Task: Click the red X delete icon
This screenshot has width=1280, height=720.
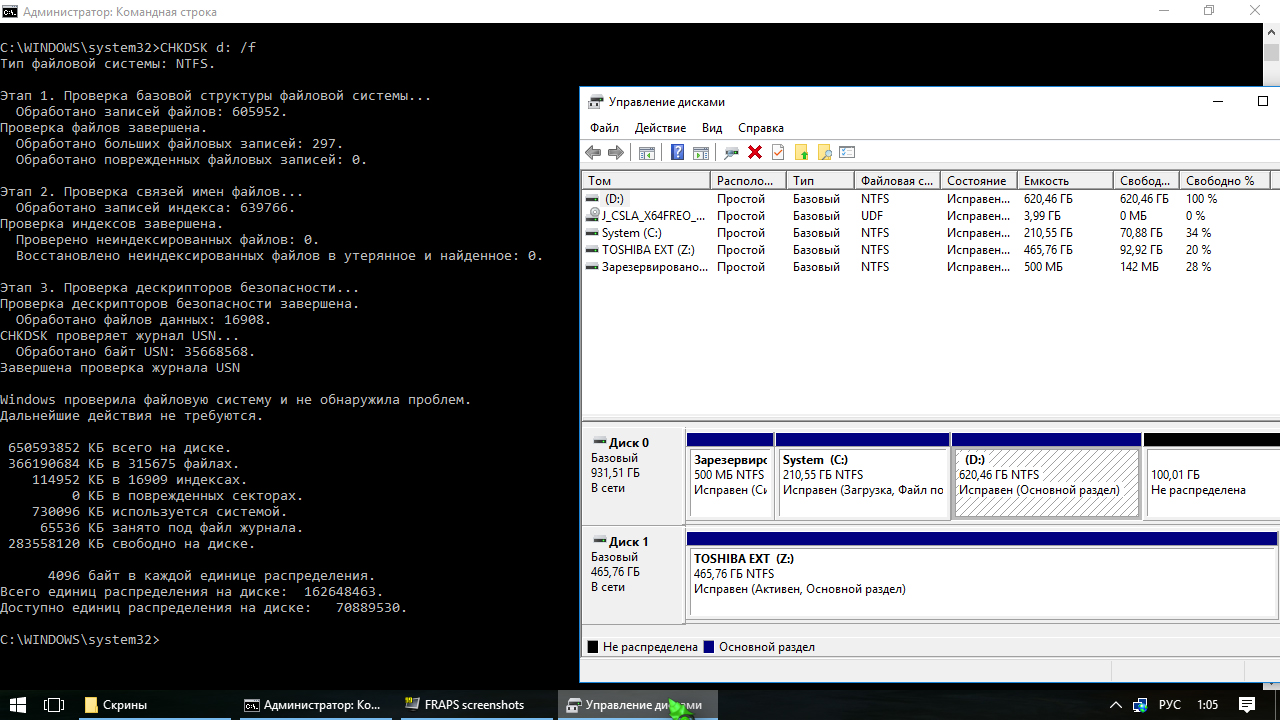Action: (x=755, y=152)
